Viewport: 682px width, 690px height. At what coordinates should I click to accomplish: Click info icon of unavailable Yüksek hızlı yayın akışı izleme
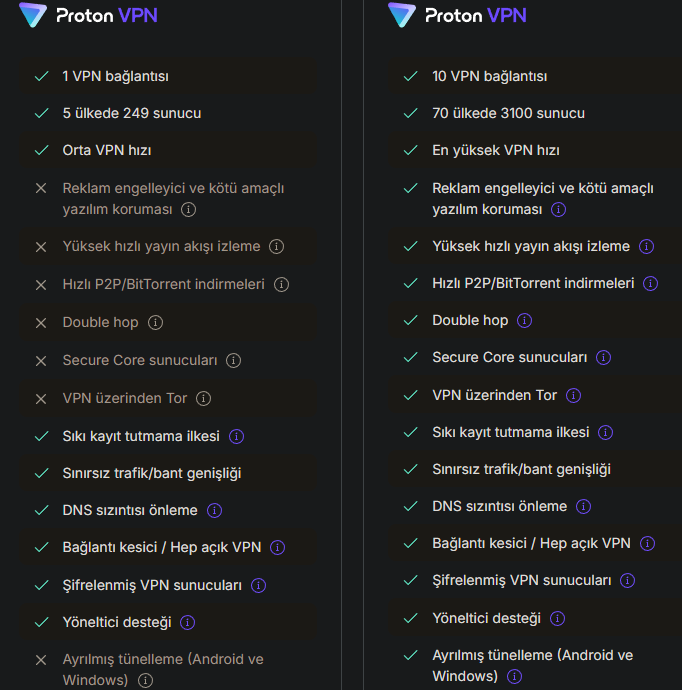(x=276, y=247)
